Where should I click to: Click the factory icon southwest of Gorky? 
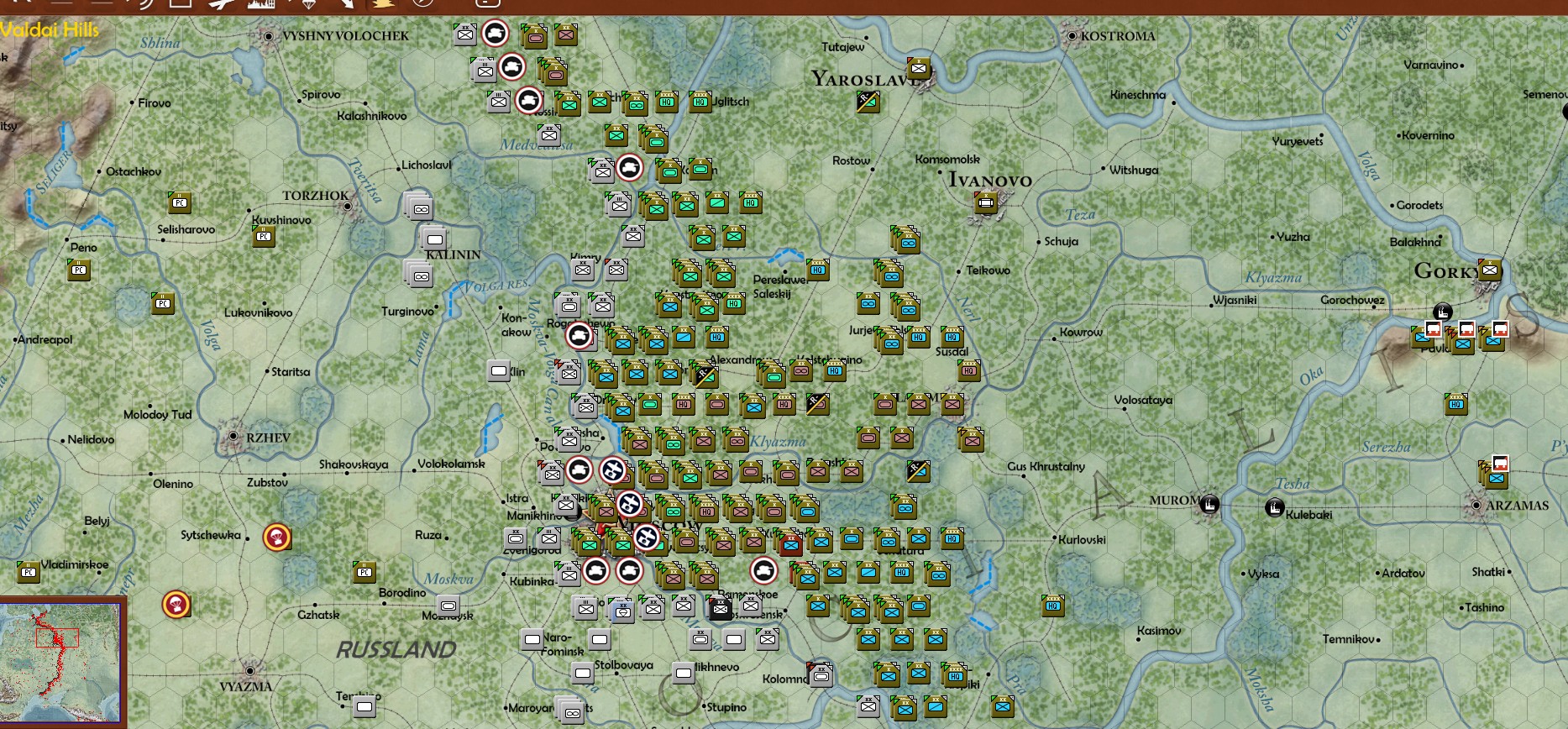1443,311
